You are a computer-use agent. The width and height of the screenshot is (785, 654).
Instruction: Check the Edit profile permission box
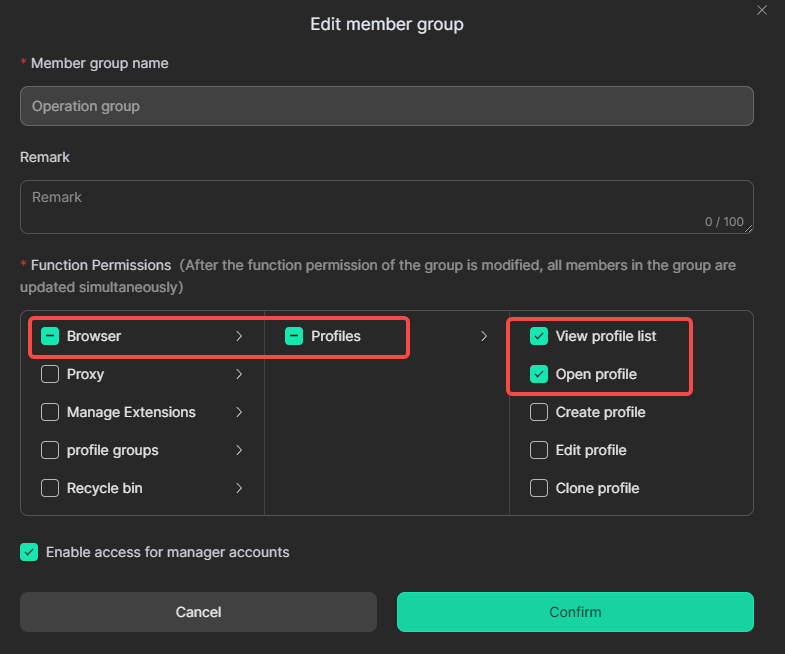coord(539,450)
